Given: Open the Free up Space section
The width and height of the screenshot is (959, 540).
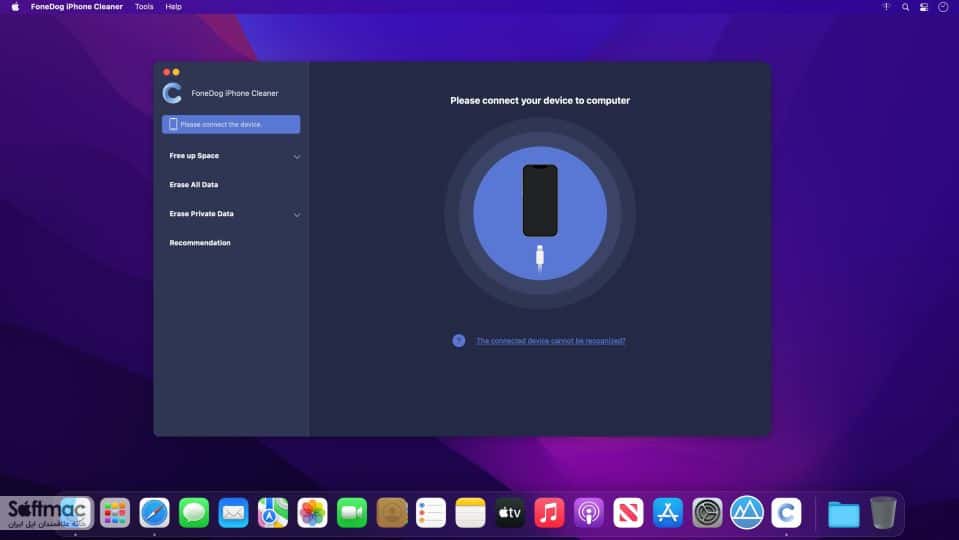Looking at the screenshot, I should (x=194, y=156).
